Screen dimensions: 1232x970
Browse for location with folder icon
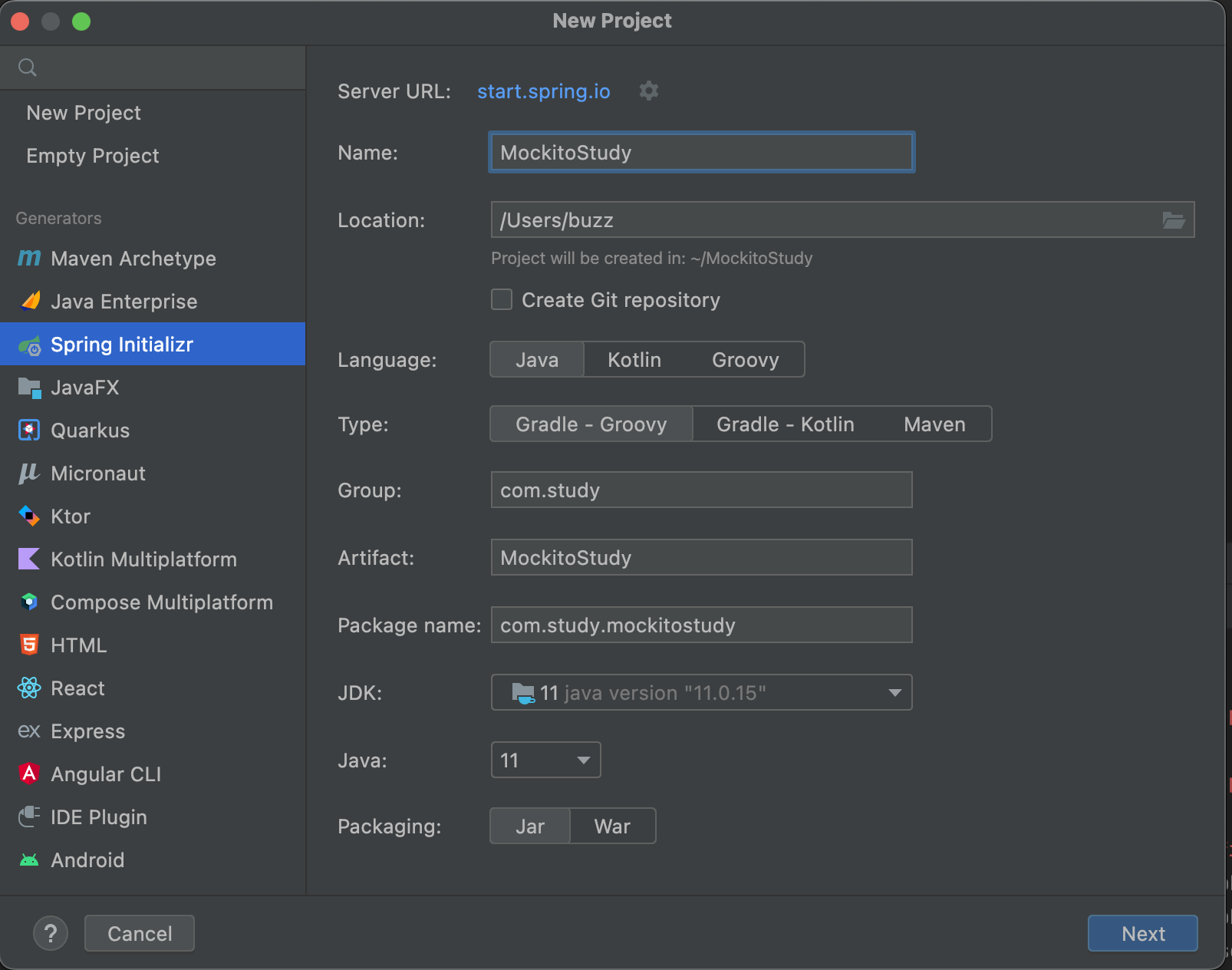(1174, 220)
